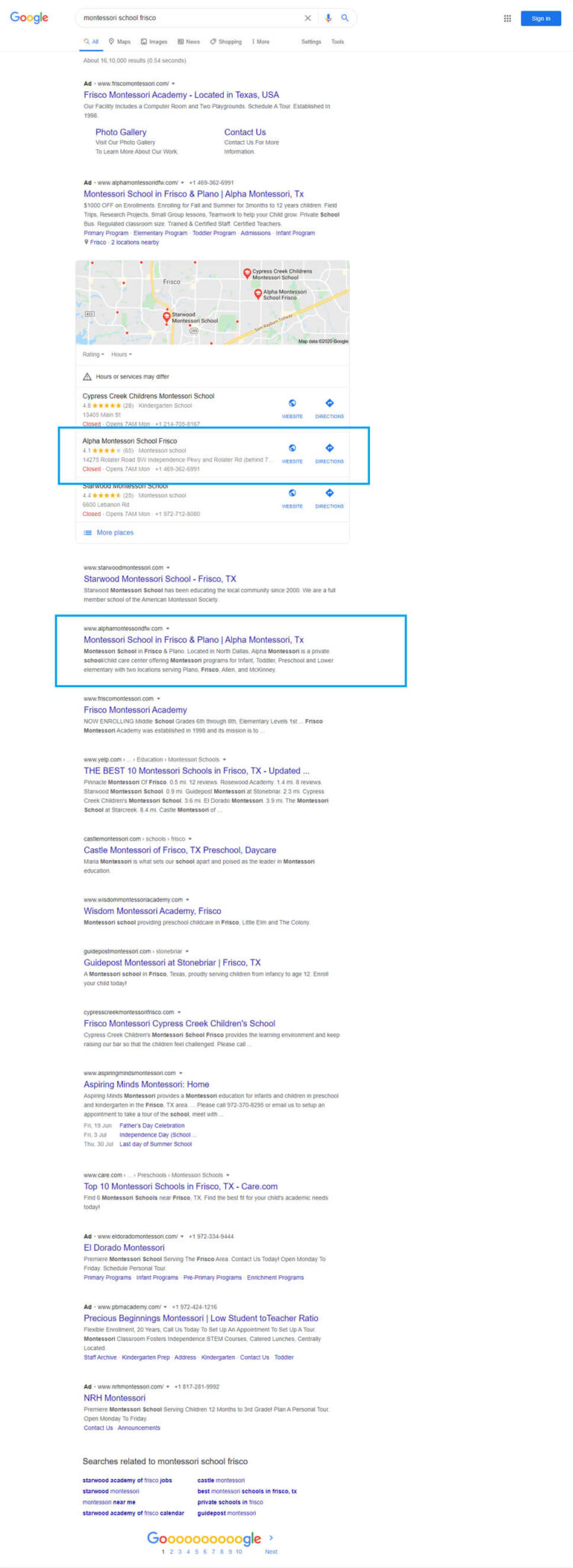Open search Settings
This screenshot has height=1568, width=573.
311,42
